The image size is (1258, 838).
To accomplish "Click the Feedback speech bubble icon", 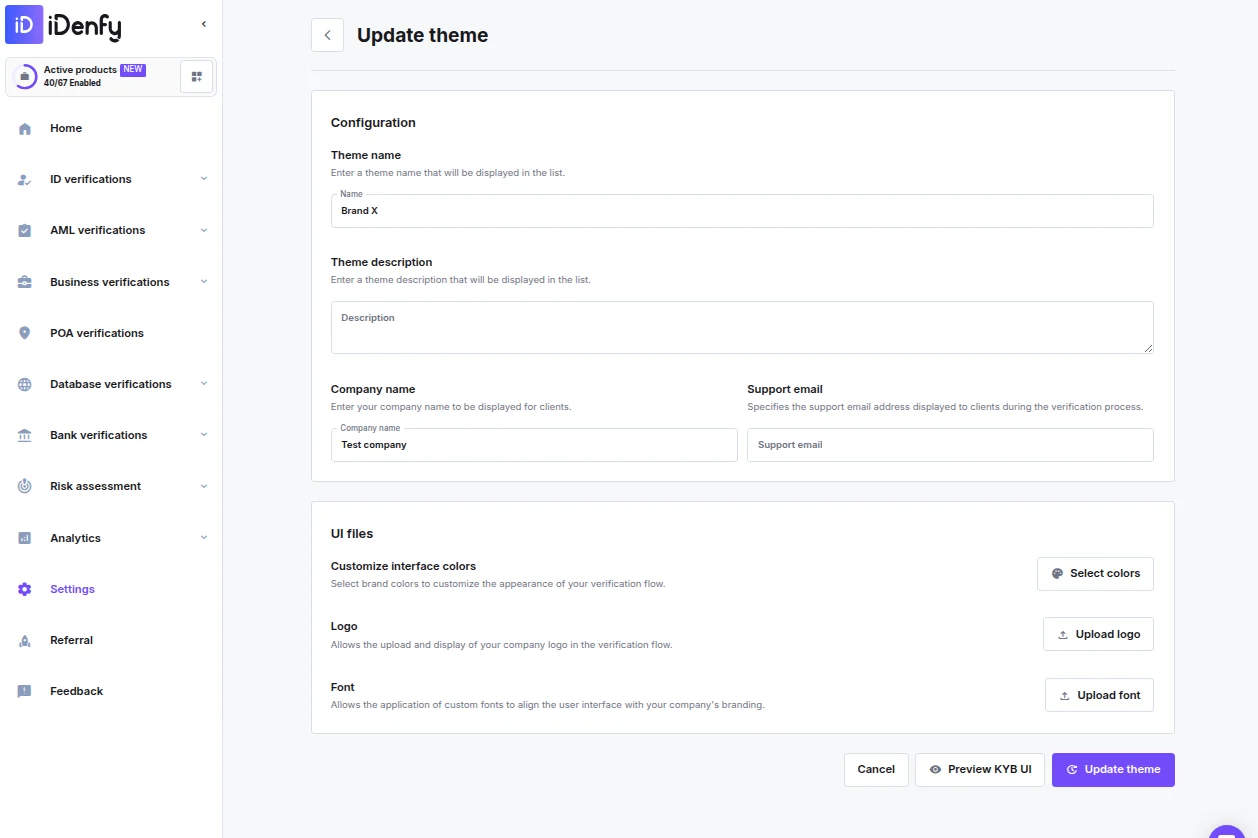I will tap(25, 692).
